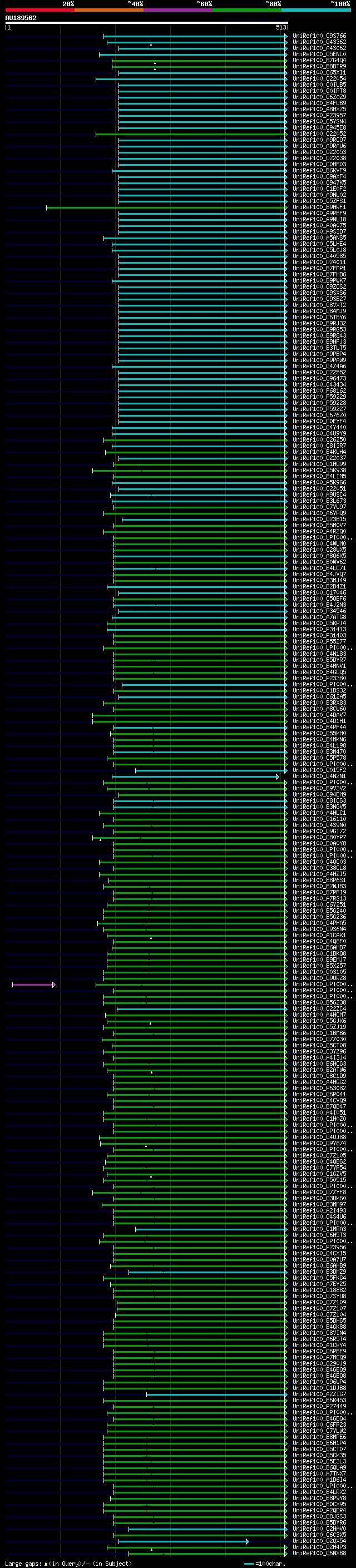Select hit label UniRef100_Q38CL8
Image resolution: width=356 pixels, height=1568 pixels.
coord(319,868)
